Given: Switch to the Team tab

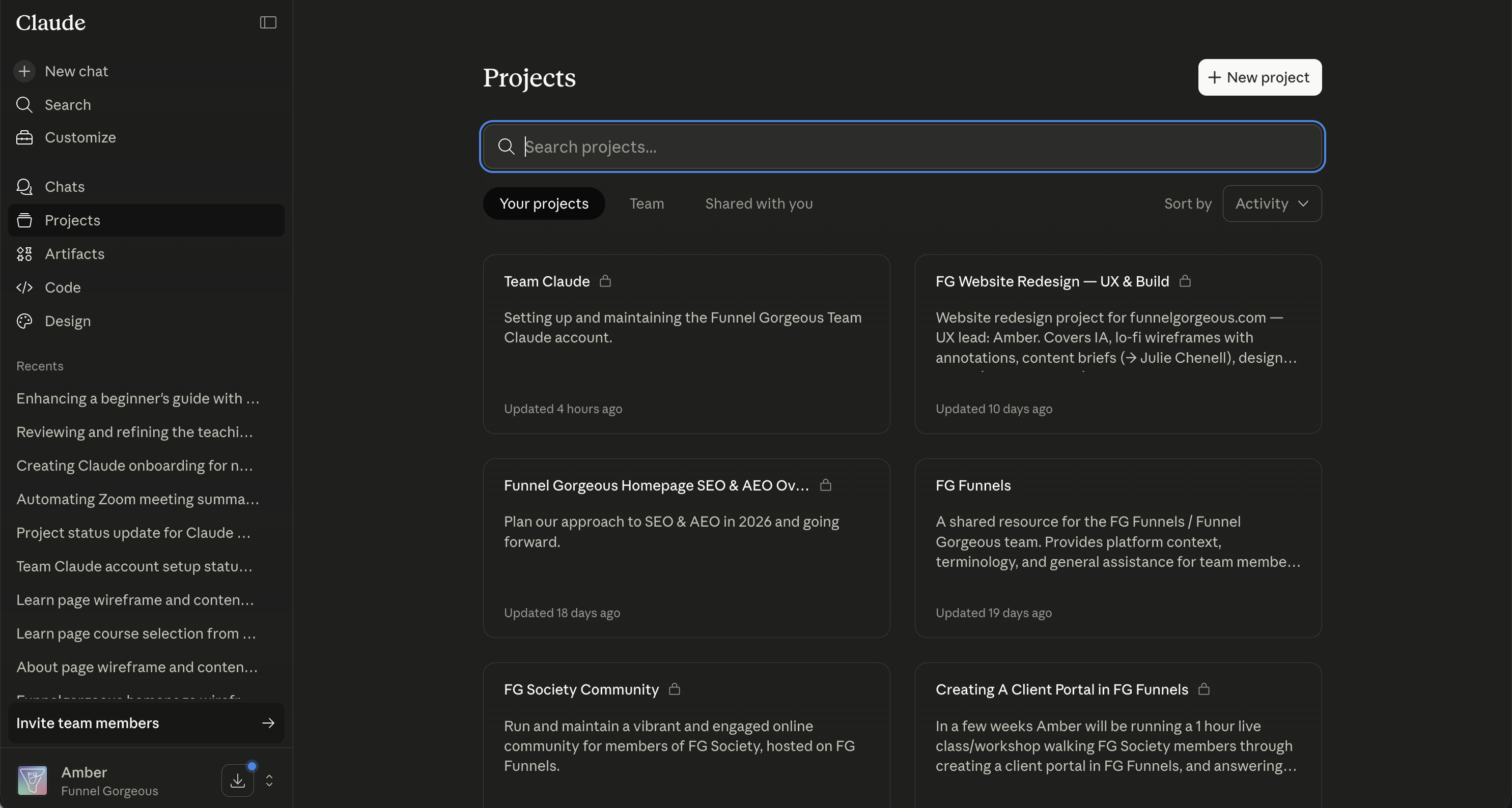Looking at the screenshot, I should (x=647, y=204).
